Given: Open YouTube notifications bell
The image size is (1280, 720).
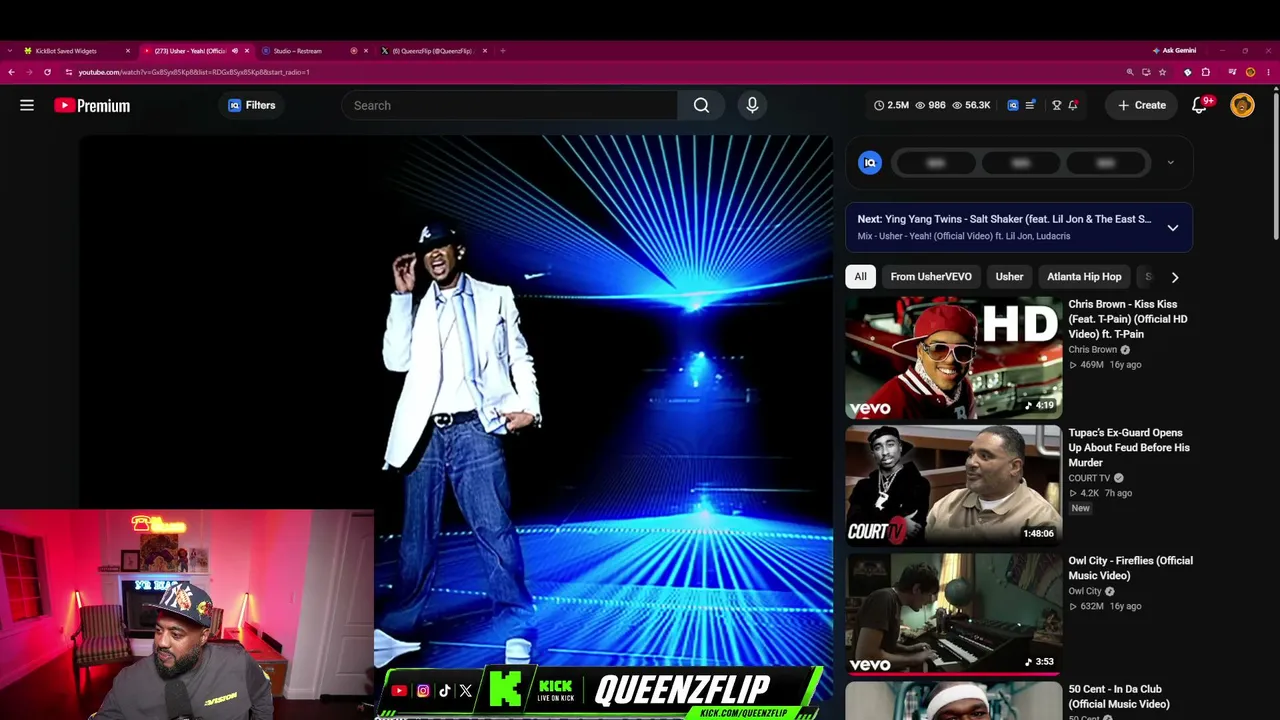Looking at the screenshot, I should point(1200,105).
